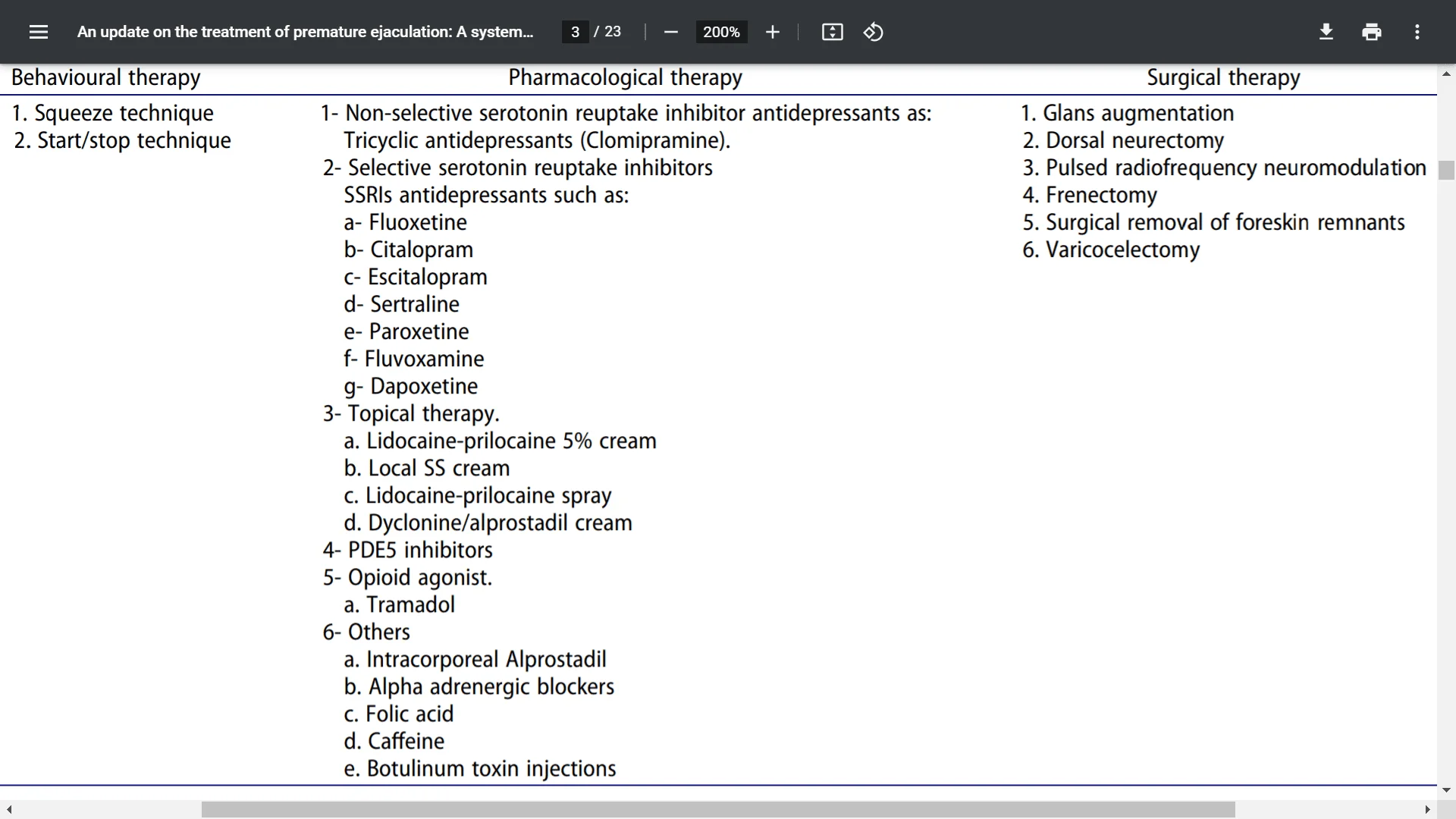Screen dimensions: 1456x819
Task: Click '6- Others' line
Action: click(x=366, y=632)
